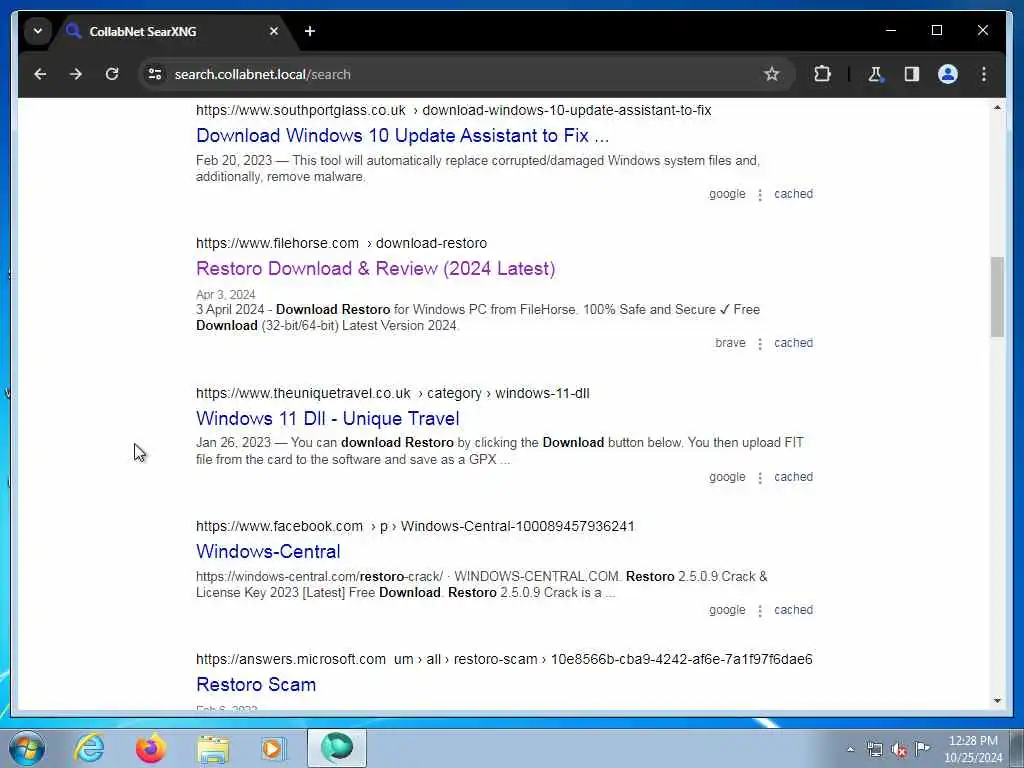Click theuniquetravel.co.uk URL text
This screenshot has height=768, width=1024.
click(x=392, y=393)
